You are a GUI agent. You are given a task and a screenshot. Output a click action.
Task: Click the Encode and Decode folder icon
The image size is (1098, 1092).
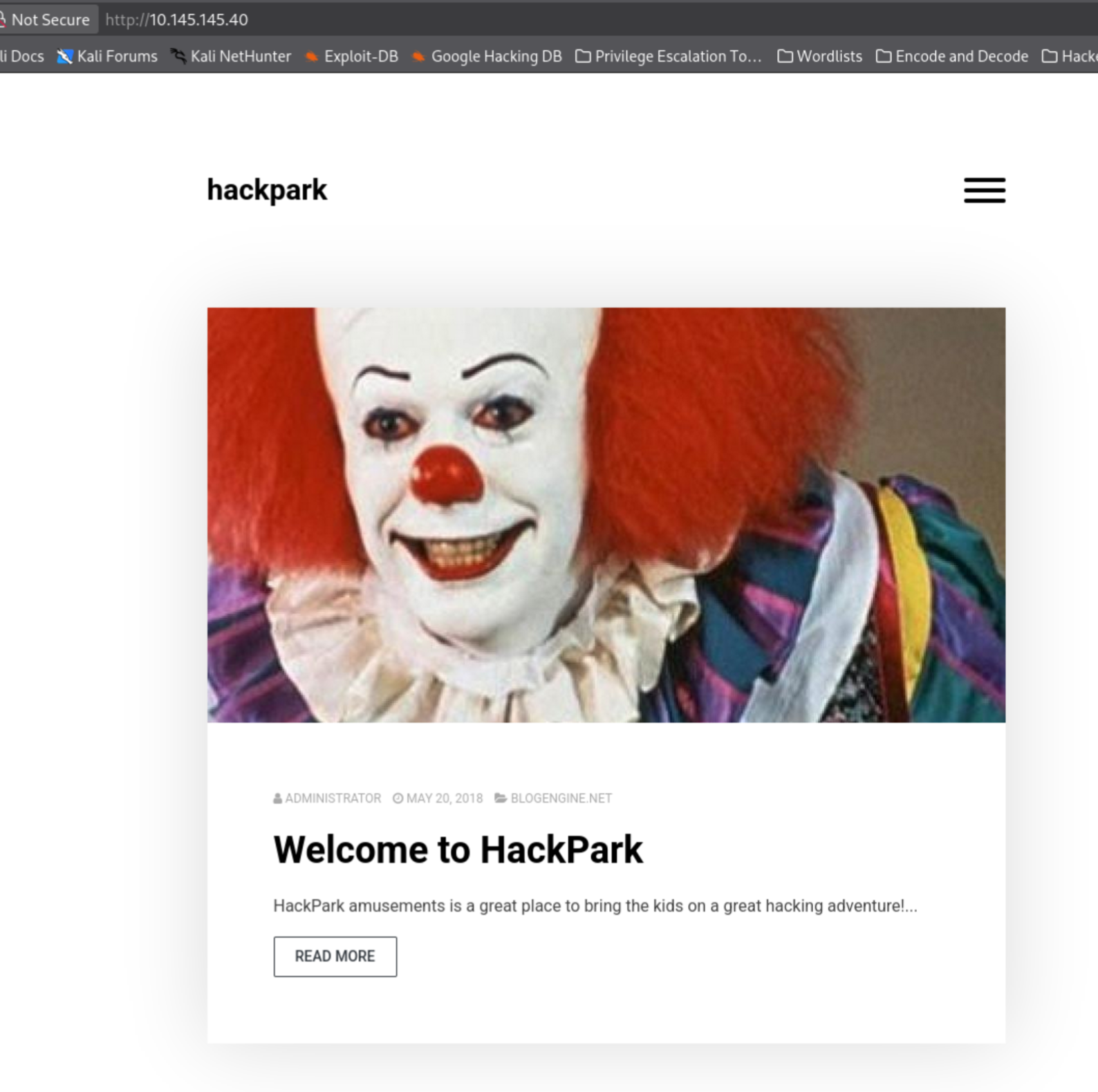(884, 56)
